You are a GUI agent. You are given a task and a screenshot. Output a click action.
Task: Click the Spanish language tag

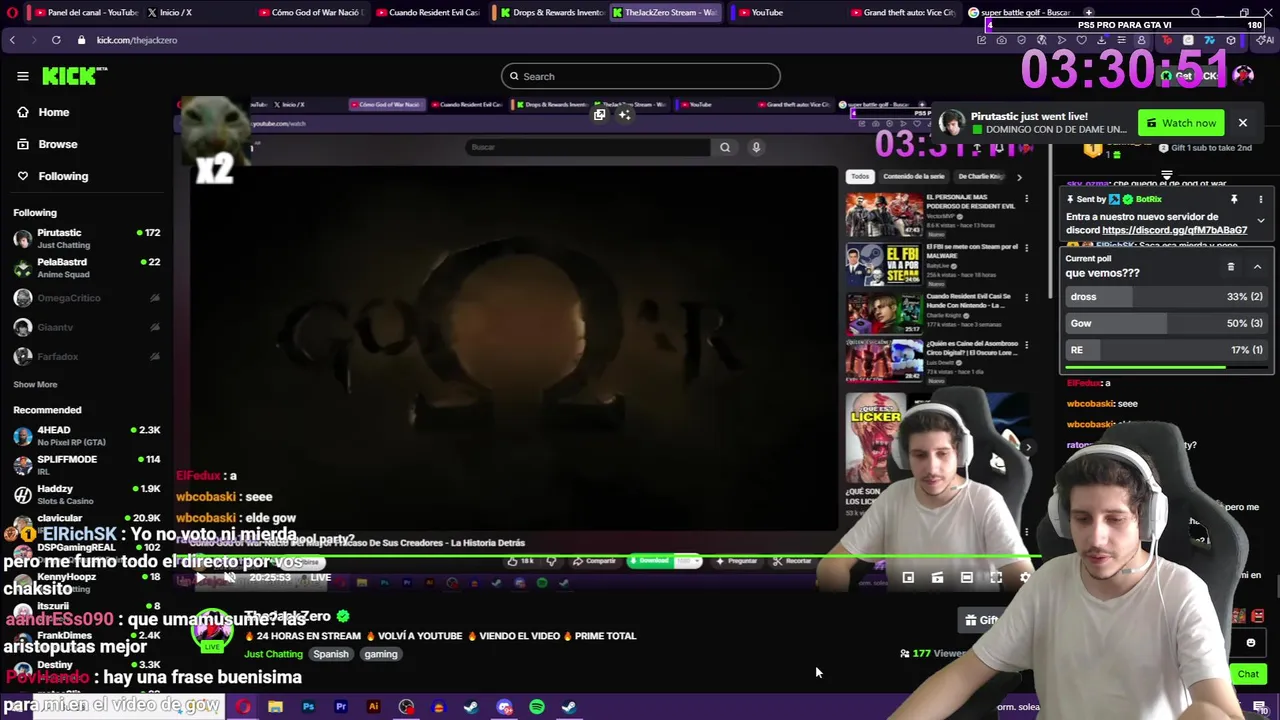(331, 654)
